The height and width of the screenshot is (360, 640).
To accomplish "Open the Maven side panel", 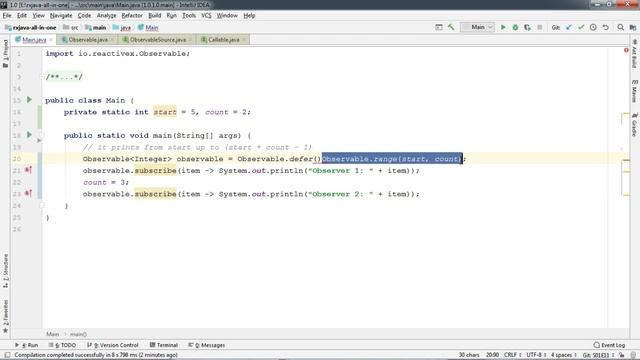I will tap(634, 91).
